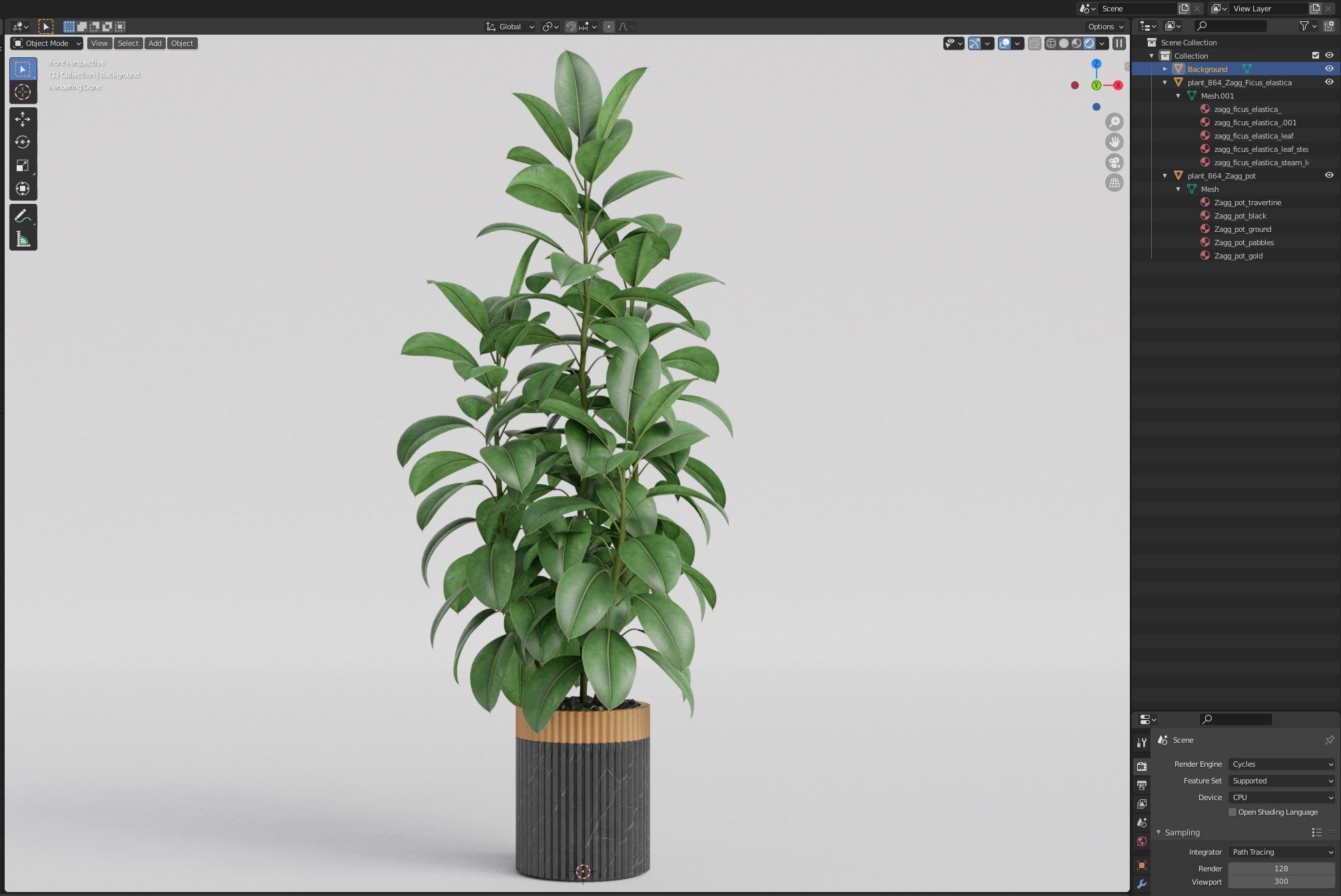Select the Annotate pencil tool

click(x=23, y=217)
